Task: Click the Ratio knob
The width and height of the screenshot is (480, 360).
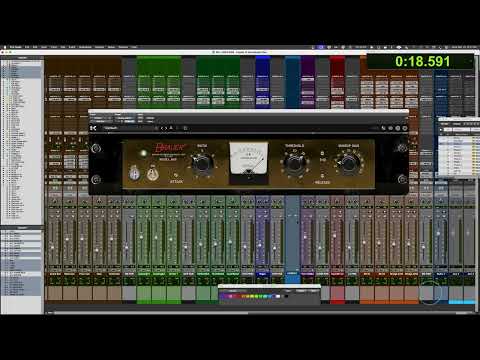Action: pyautogui.click(x=202, y=163)
